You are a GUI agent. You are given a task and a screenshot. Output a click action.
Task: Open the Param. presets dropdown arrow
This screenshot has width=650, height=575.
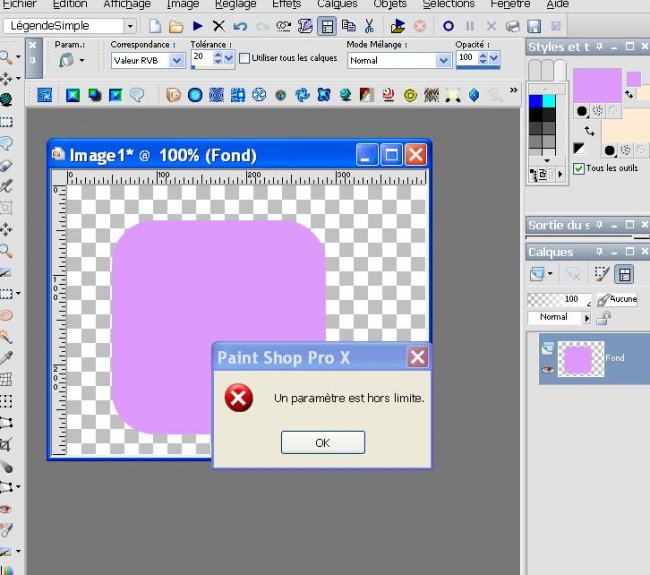(82, 61)
